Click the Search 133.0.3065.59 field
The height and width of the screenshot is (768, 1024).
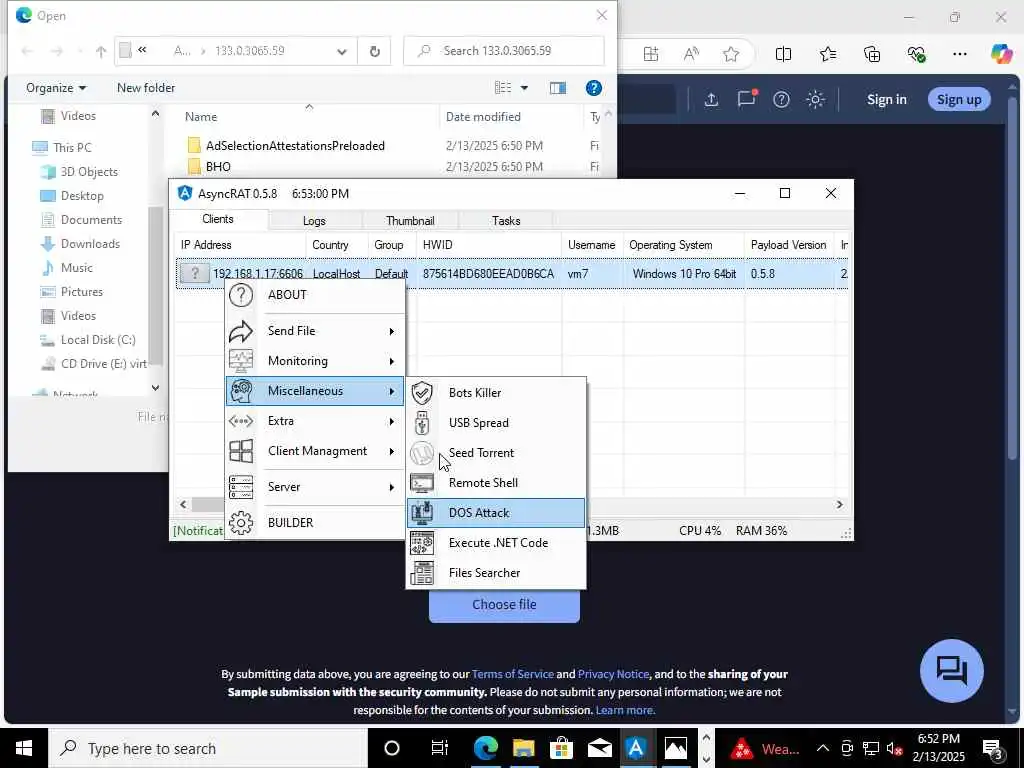(504, 51)
